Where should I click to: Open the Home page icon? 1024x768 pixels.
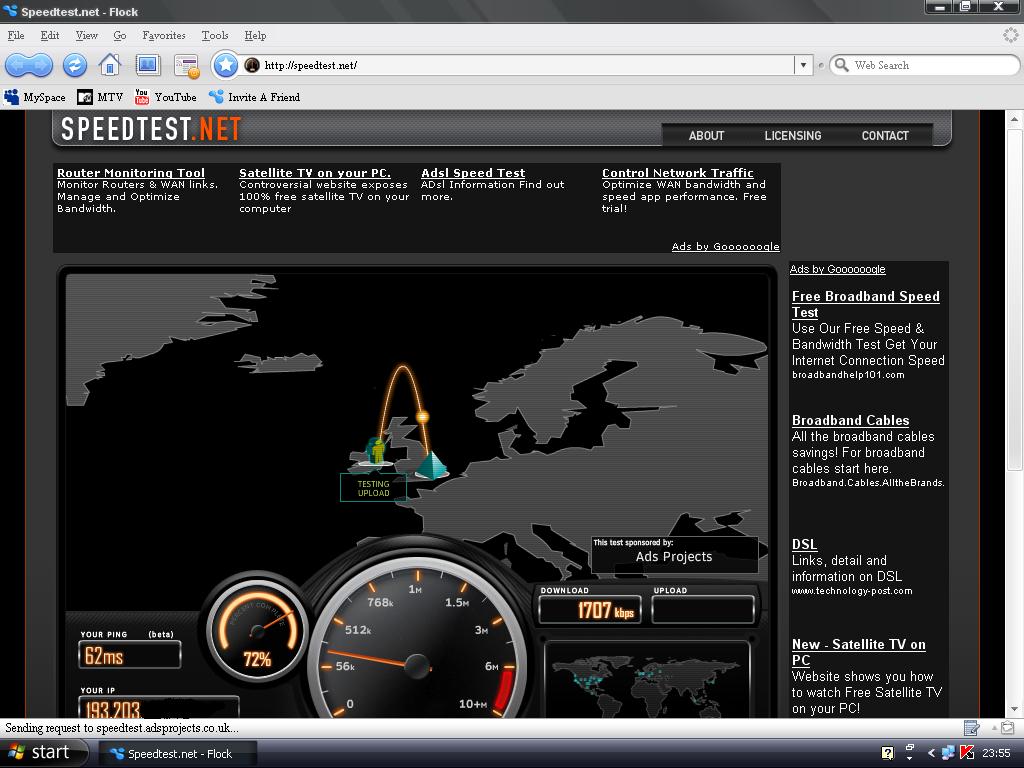(110, 65)
